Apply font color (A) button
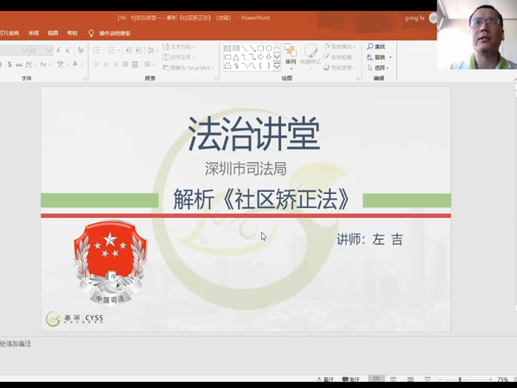Image resolution: width=517 pixels, height=388 pixels. 75,64
